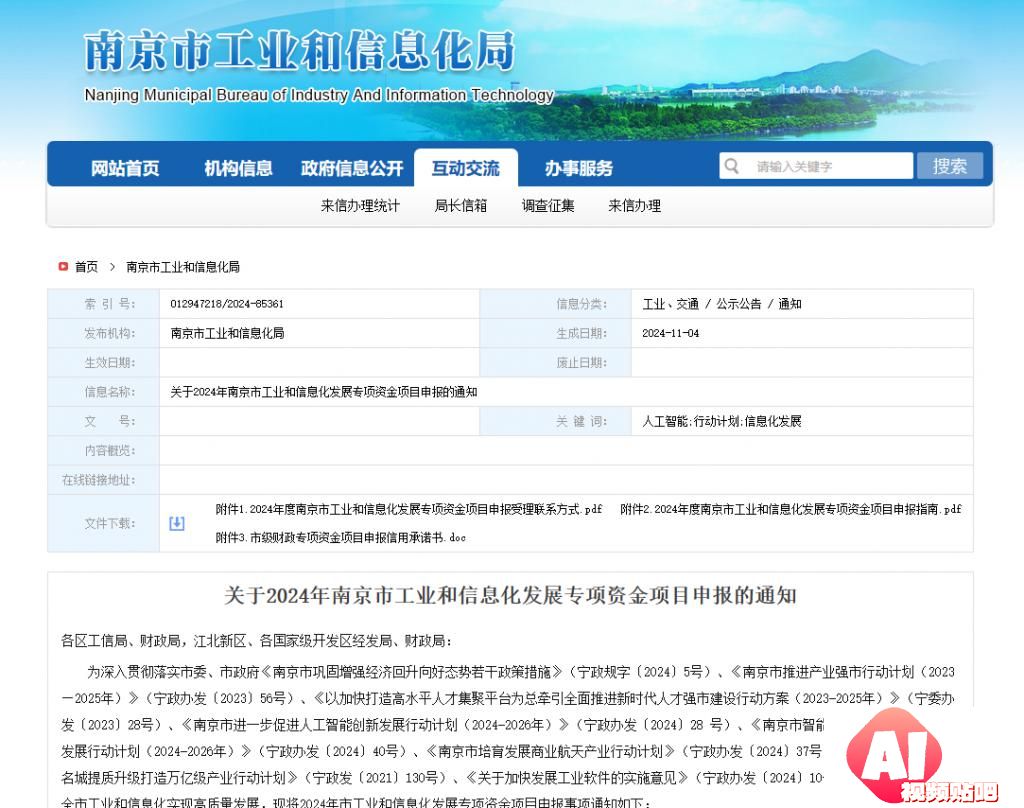
Task: Click the salutation line 各区工信局、财政局
Action: [256, 641]
